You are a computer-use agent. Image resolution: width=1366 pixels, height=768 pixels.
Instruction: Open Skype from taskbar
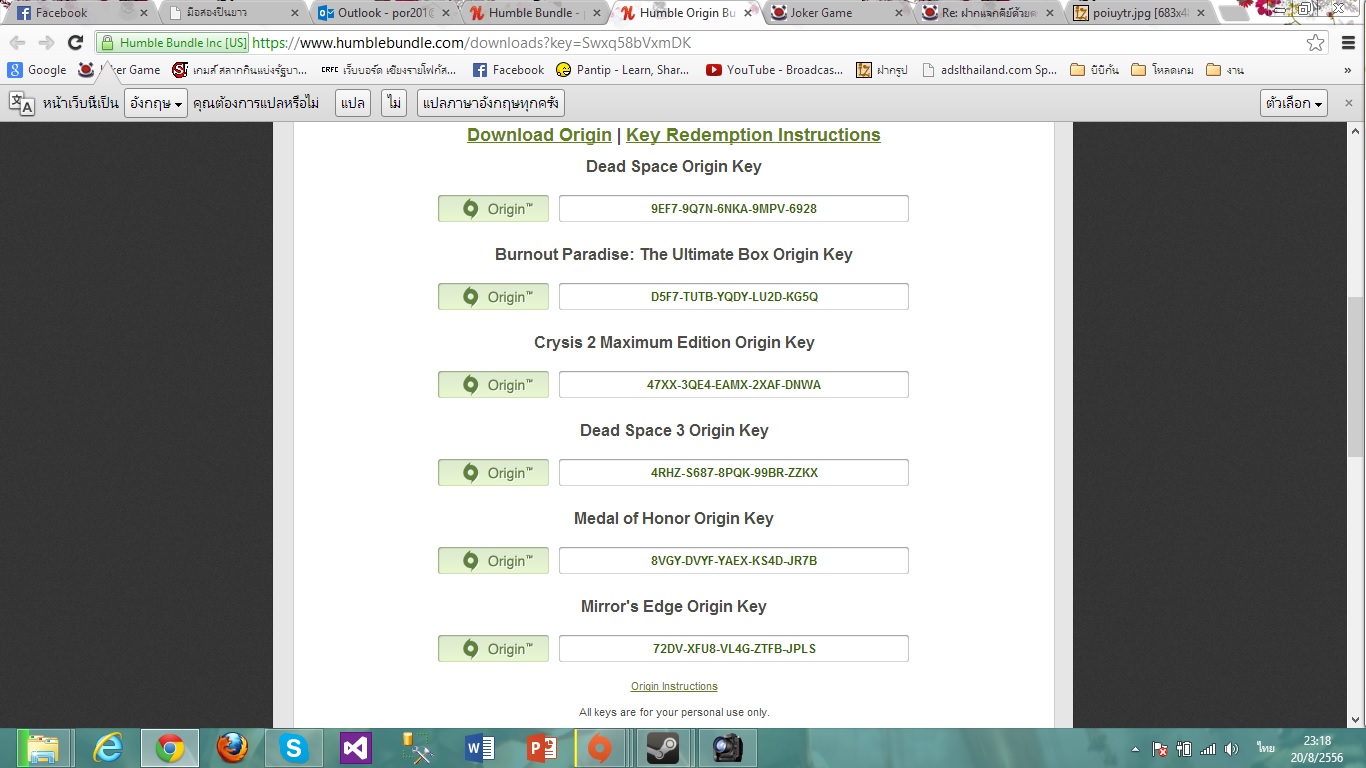(x=294, y=748)
